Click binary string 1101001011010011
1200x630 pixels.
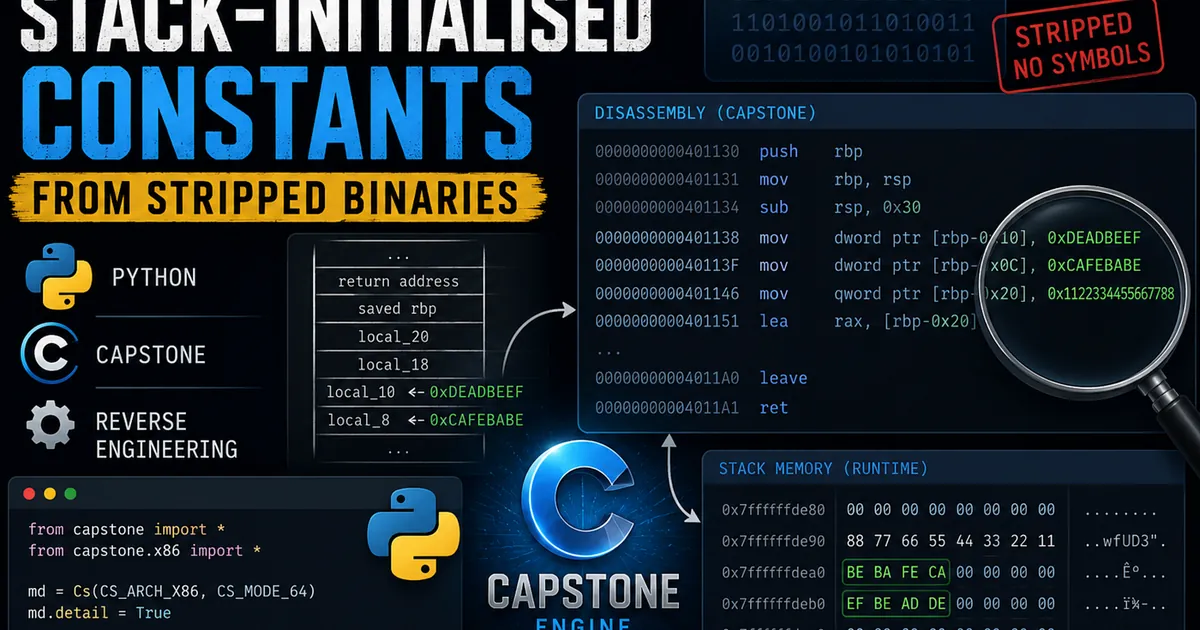click(x=851, y=22)
